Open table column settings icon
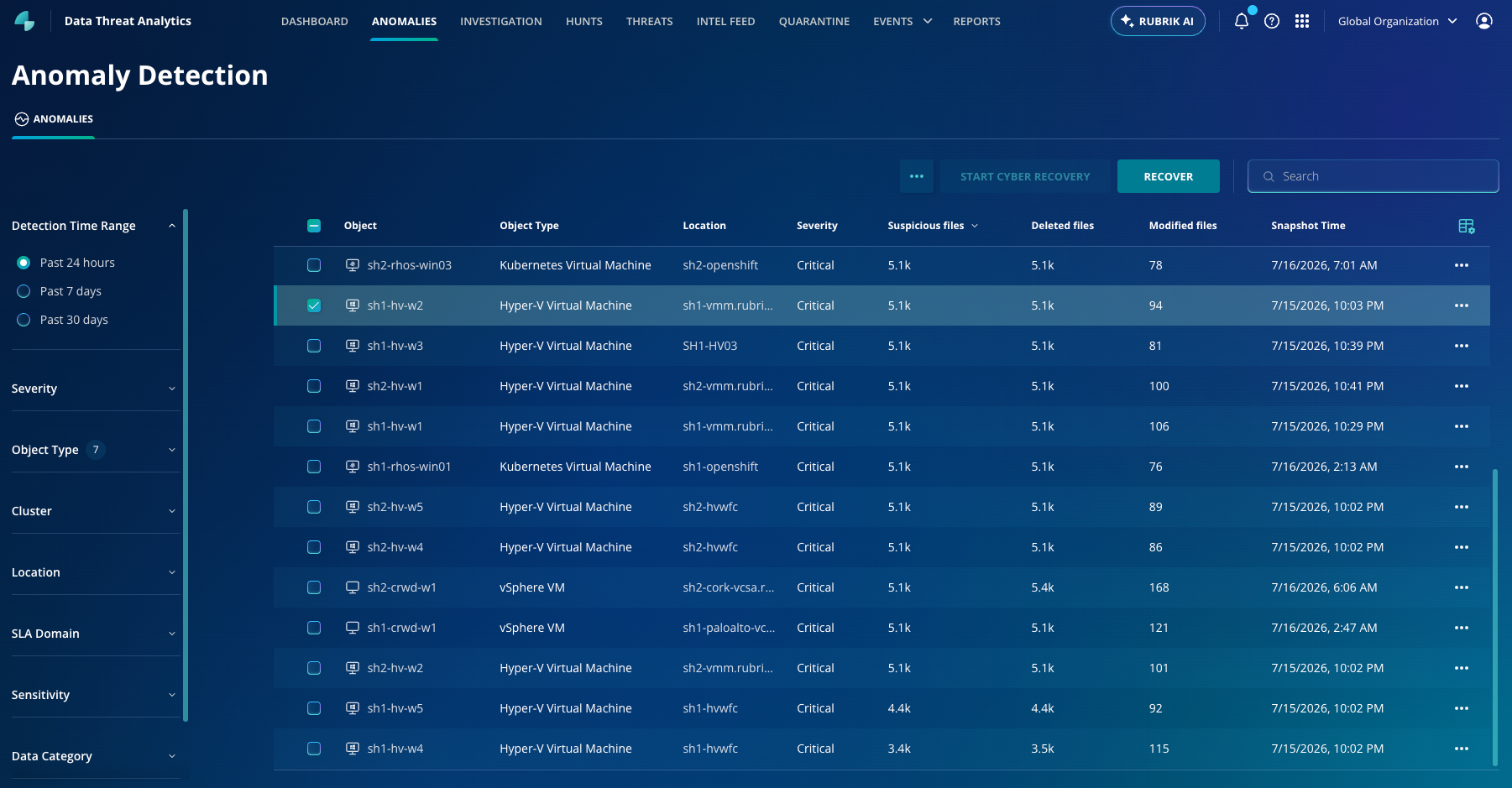Image resolution: width=1512 pixels, height=788 pixels. point(1466,226)
